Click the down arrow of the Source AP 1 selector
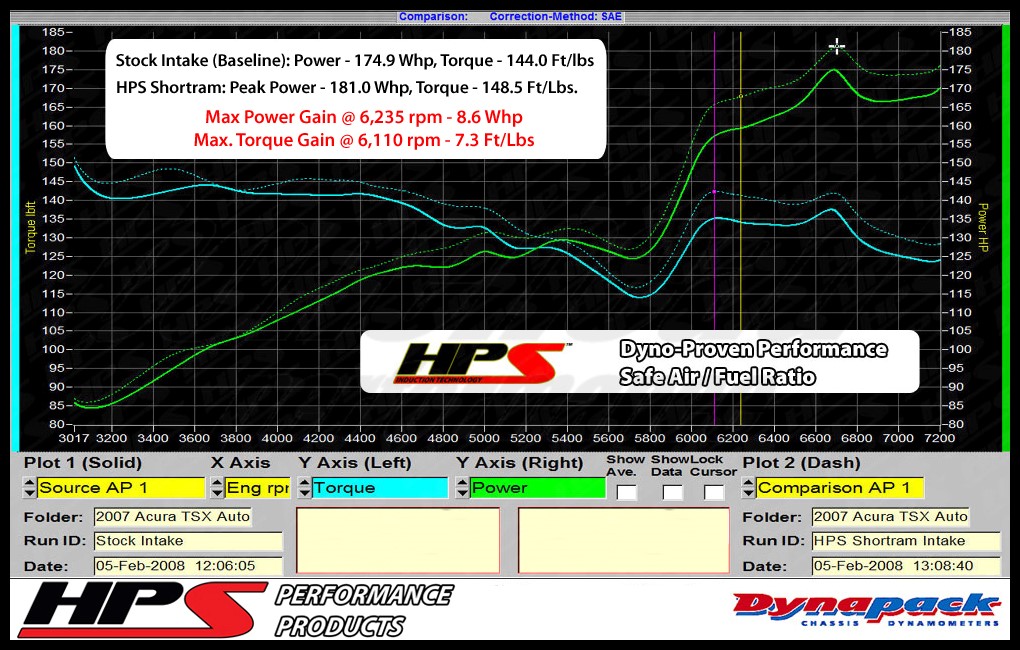Screen dimensions: 1020x650 click(x=29, y=493)
